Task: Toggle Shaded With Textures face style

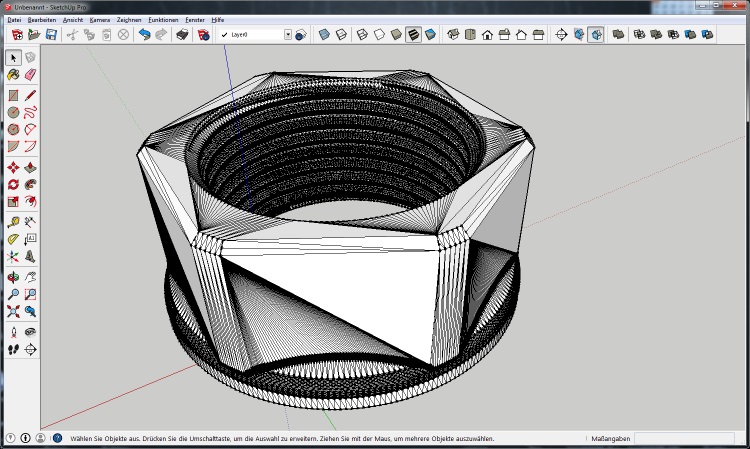Action: (413, 34)
